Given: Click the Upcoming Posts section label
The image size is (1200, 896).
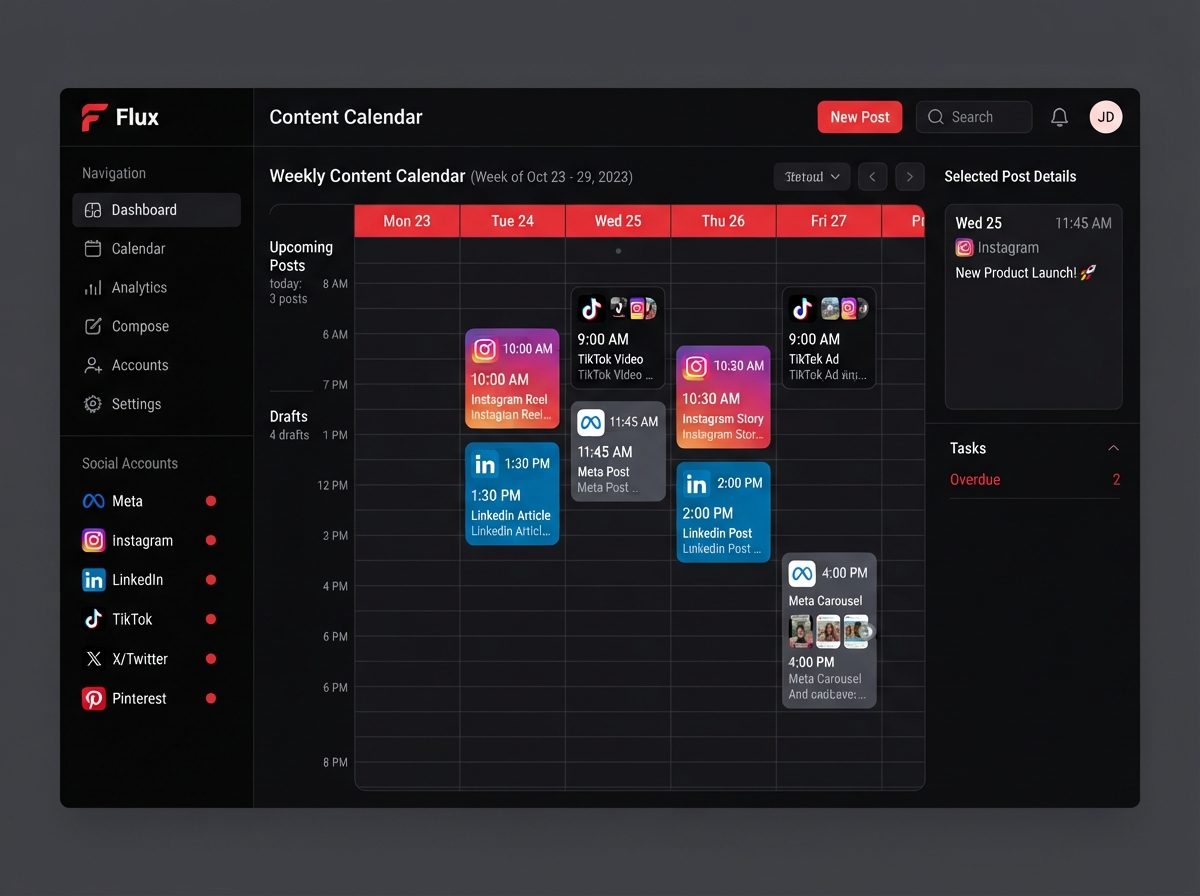Looking at the screenshot, I should [x=301, y=256].
